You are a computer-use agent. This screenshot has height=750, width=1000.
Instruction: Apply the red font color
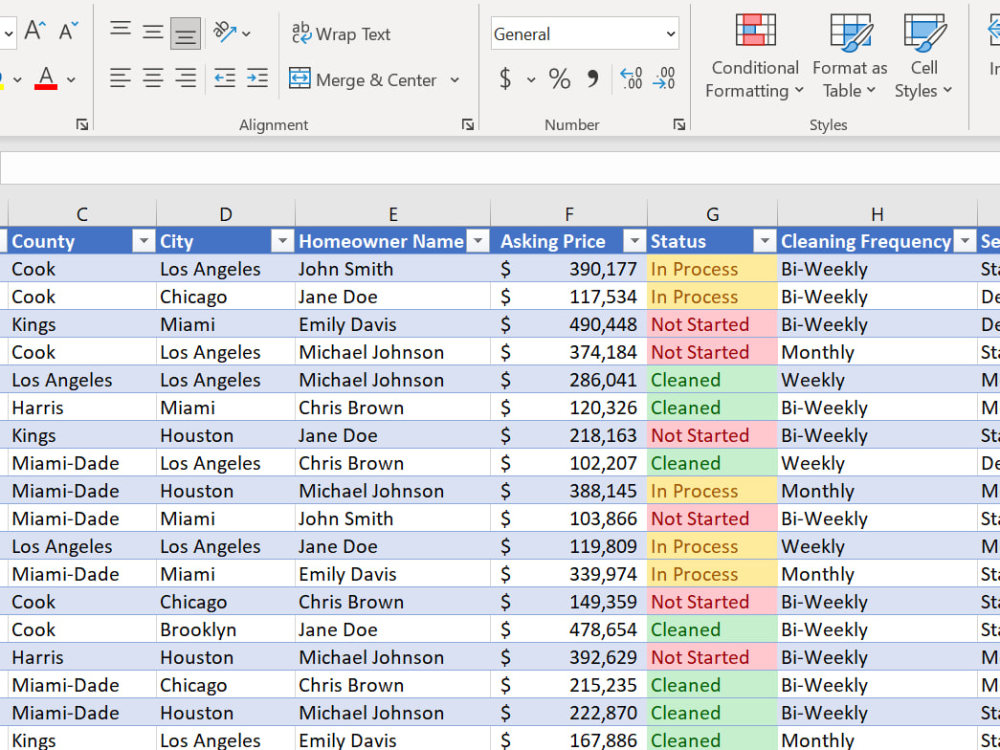pos(46,78)
